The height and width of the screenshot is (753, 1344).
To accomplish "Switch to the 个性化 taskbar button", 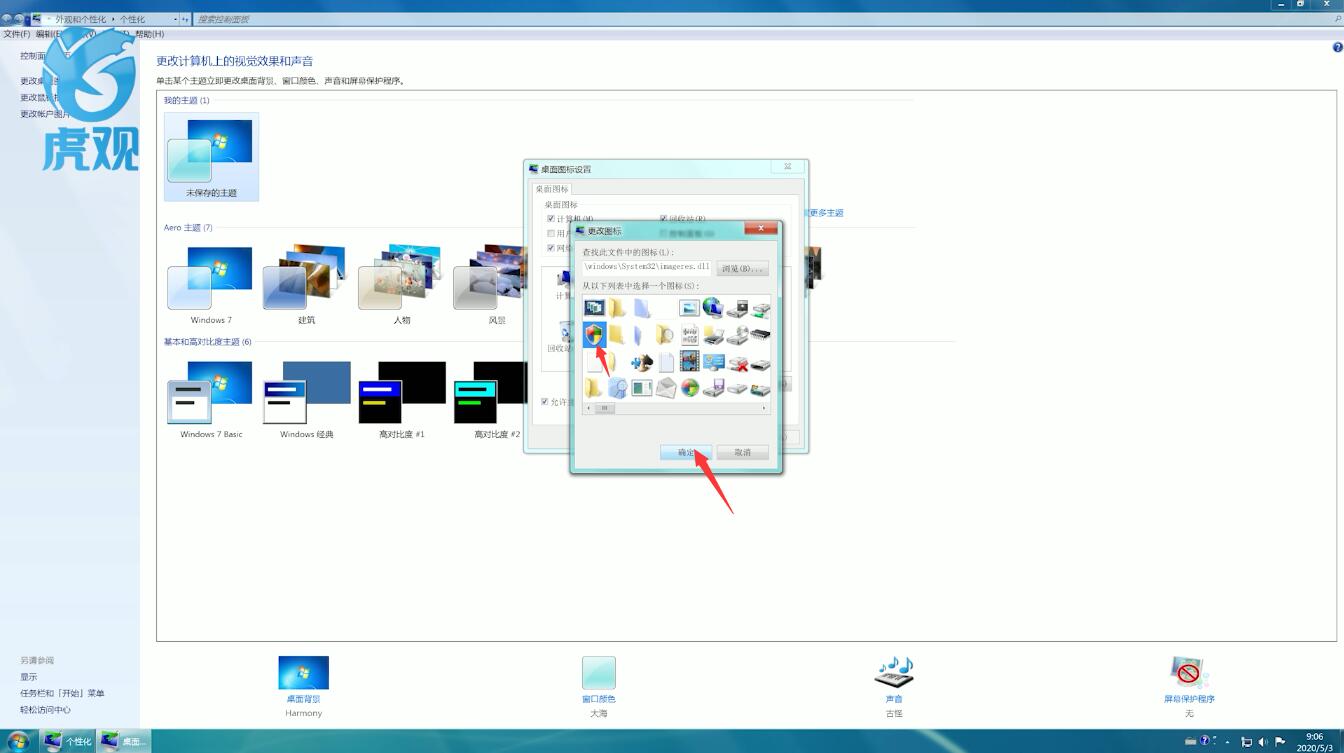I will (68, 741).
